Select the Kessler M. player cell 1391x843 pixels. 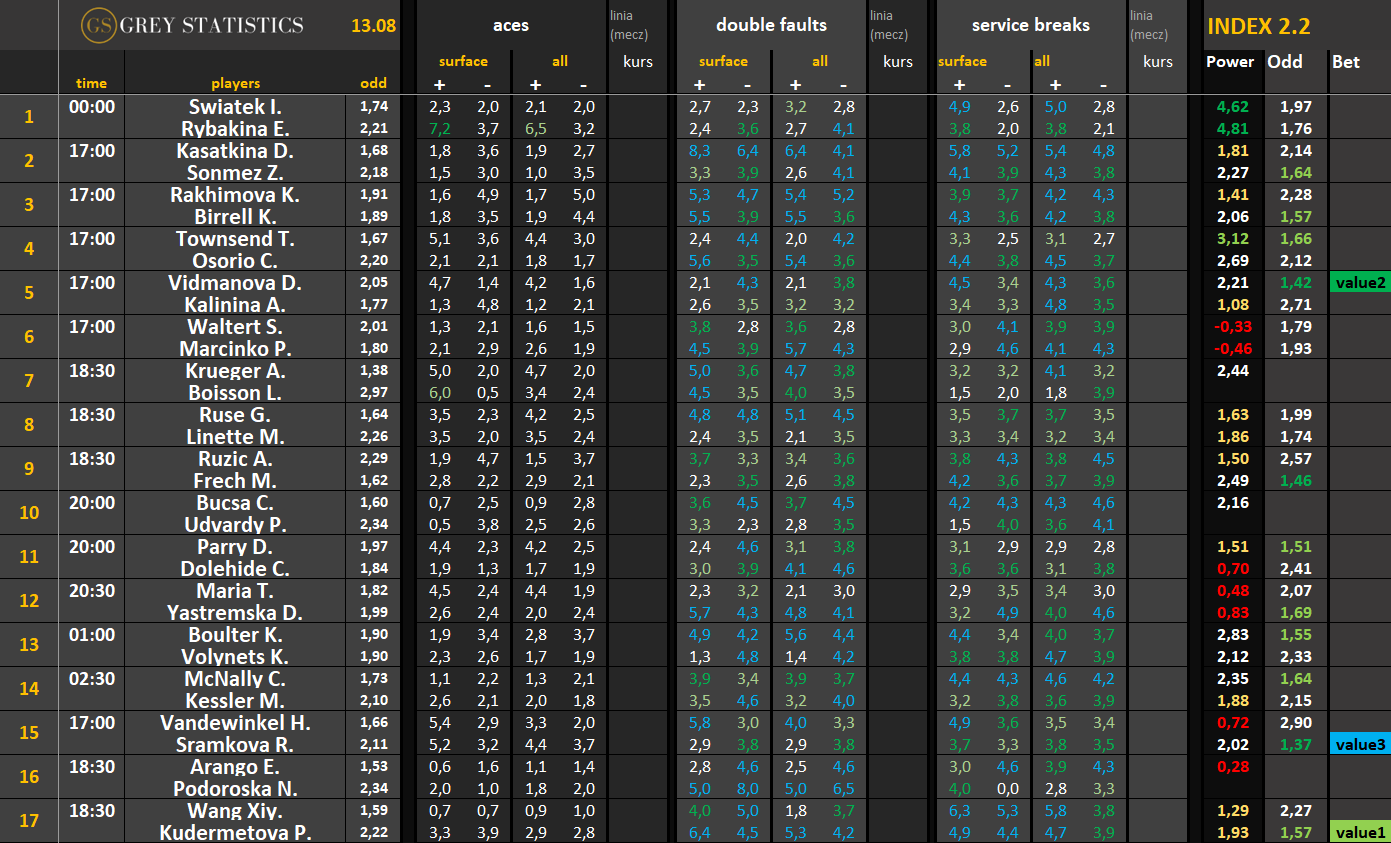(x=235, y=700)
